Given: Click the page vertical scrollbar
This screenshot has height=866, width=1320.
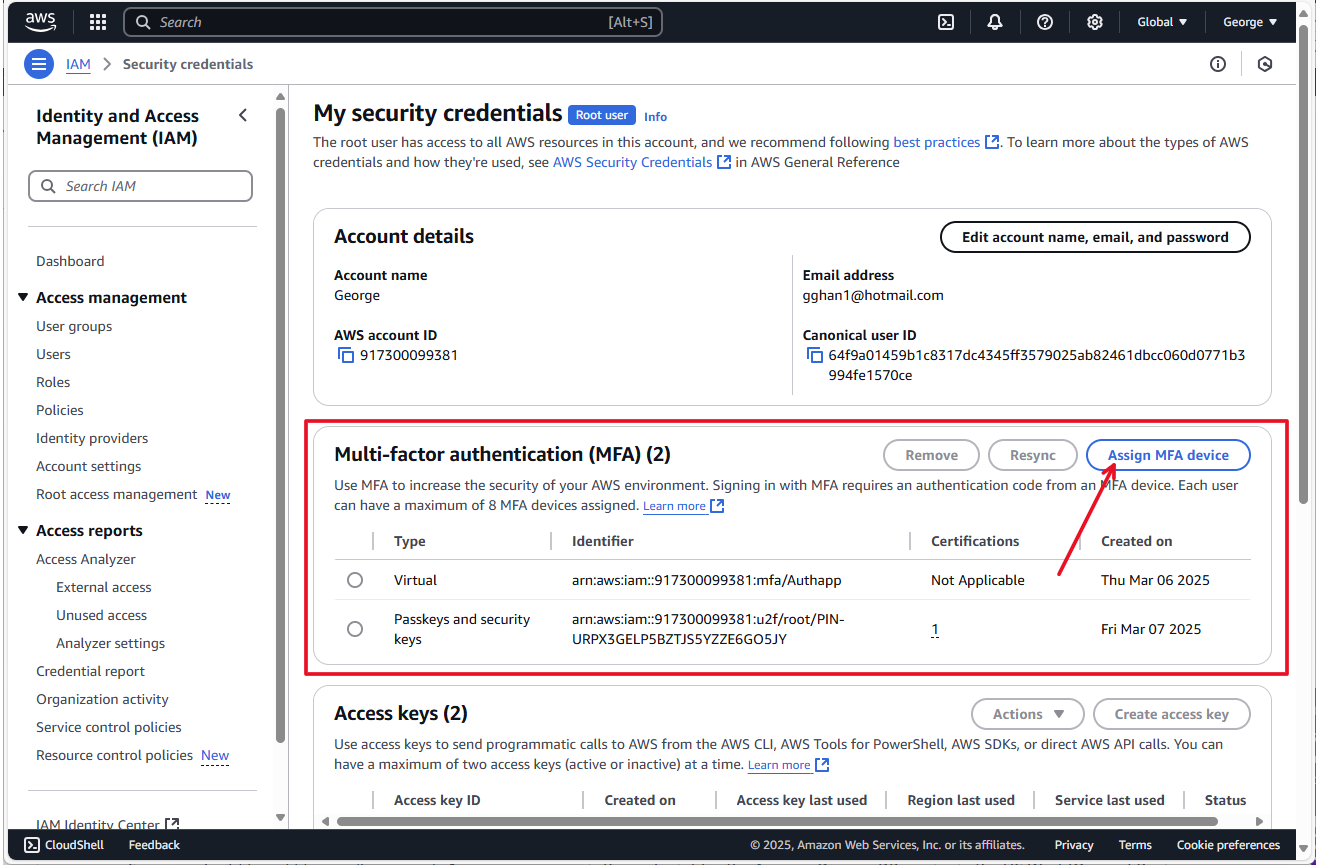Looking at the screenshot, I should [x=1303, y=265].
